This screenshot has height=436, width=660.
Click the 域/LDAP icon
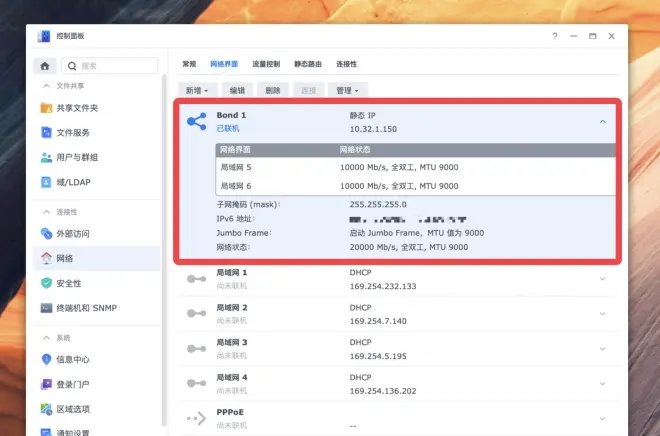tap(46, 182)
